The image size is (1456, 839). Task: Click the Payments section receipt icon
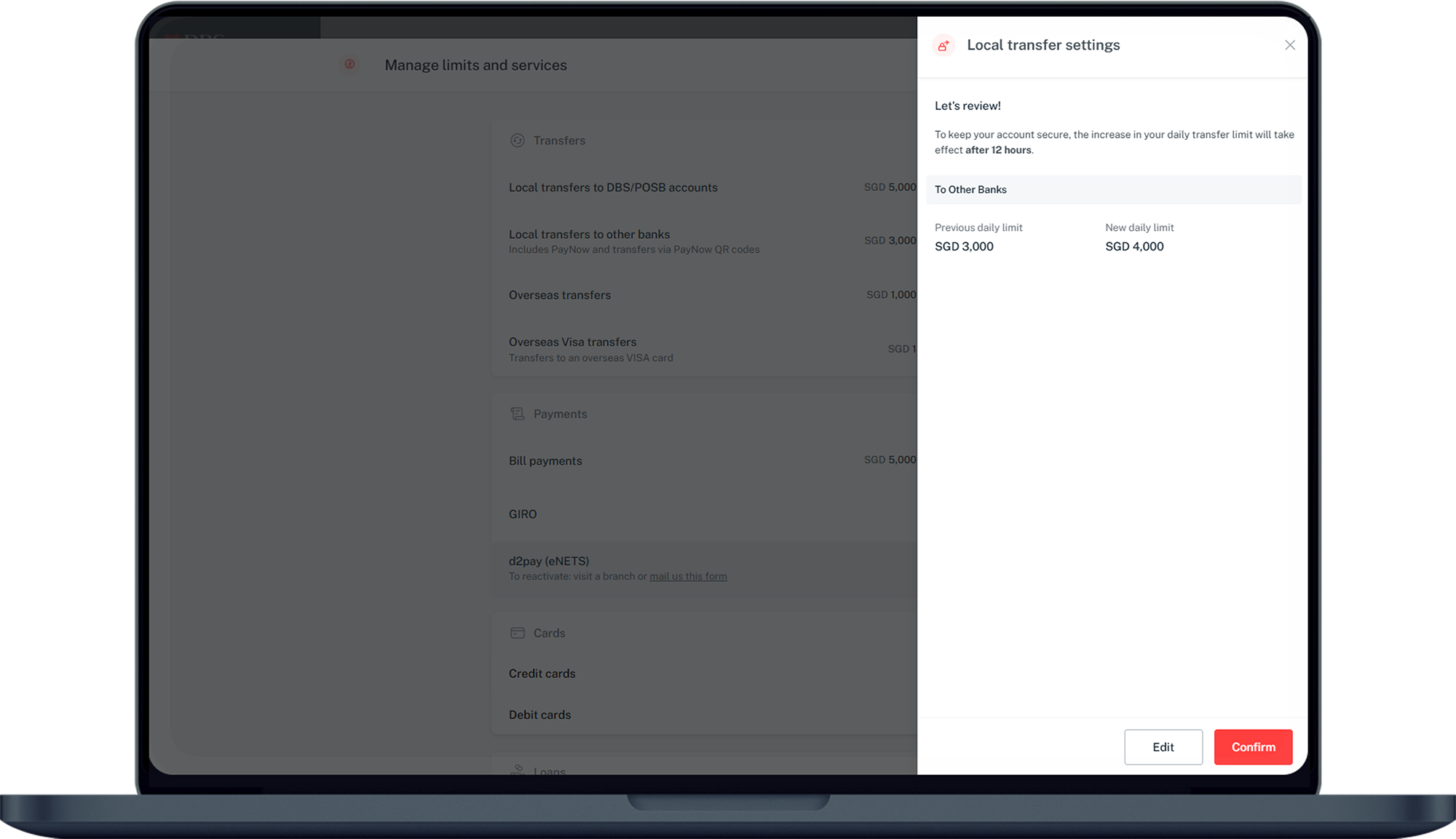(518, 414)
